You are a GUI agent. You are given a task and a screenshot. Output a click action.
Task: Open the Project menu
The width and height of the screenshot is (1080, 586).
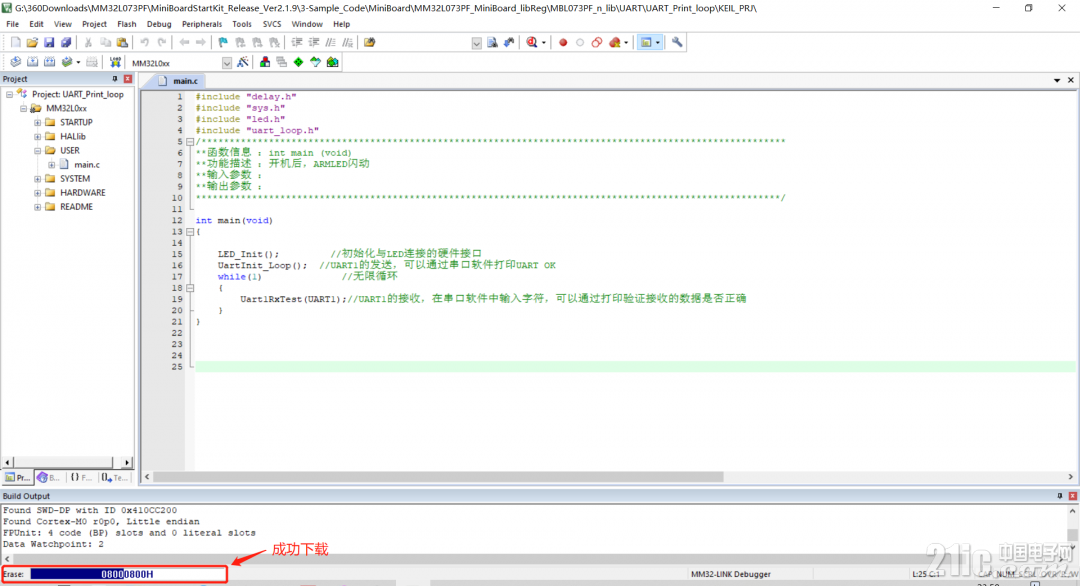pyautogui.click(x=94, y=24)
